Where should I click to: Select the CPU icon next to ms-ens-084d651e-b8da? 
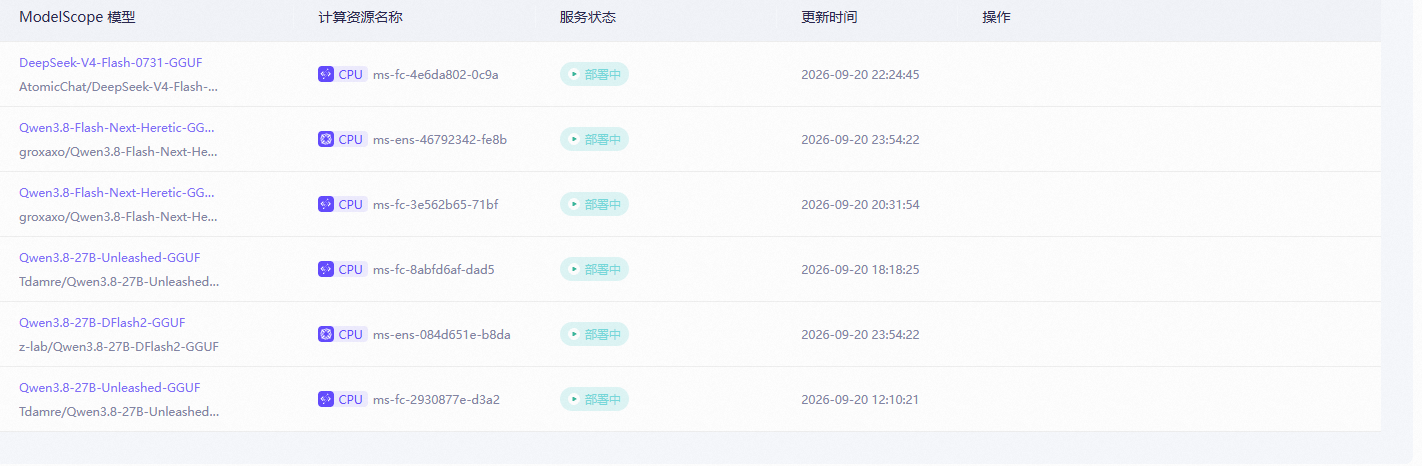click(x=326, y=334)
